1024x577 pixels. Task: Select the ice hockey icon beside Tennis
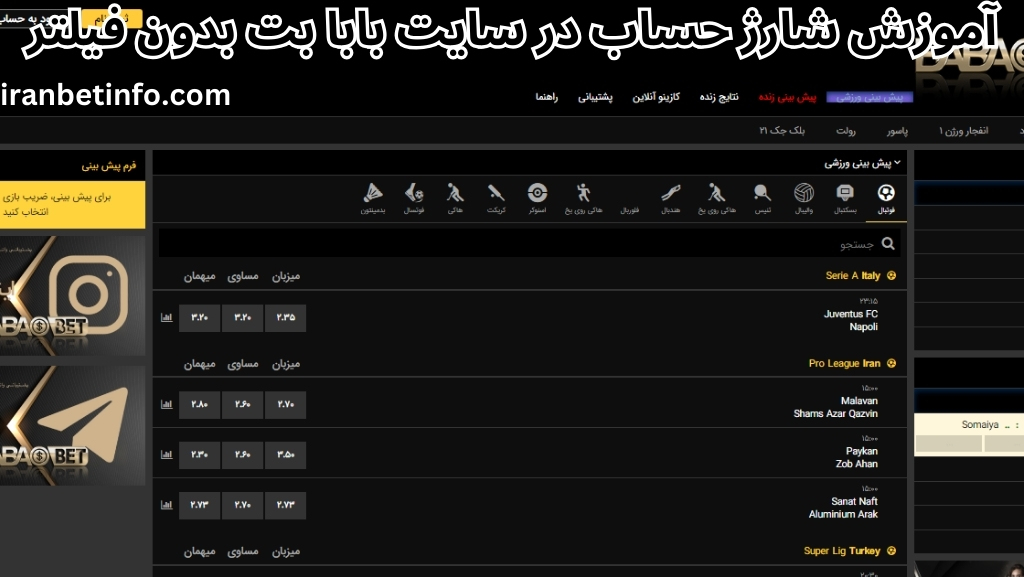716,198
